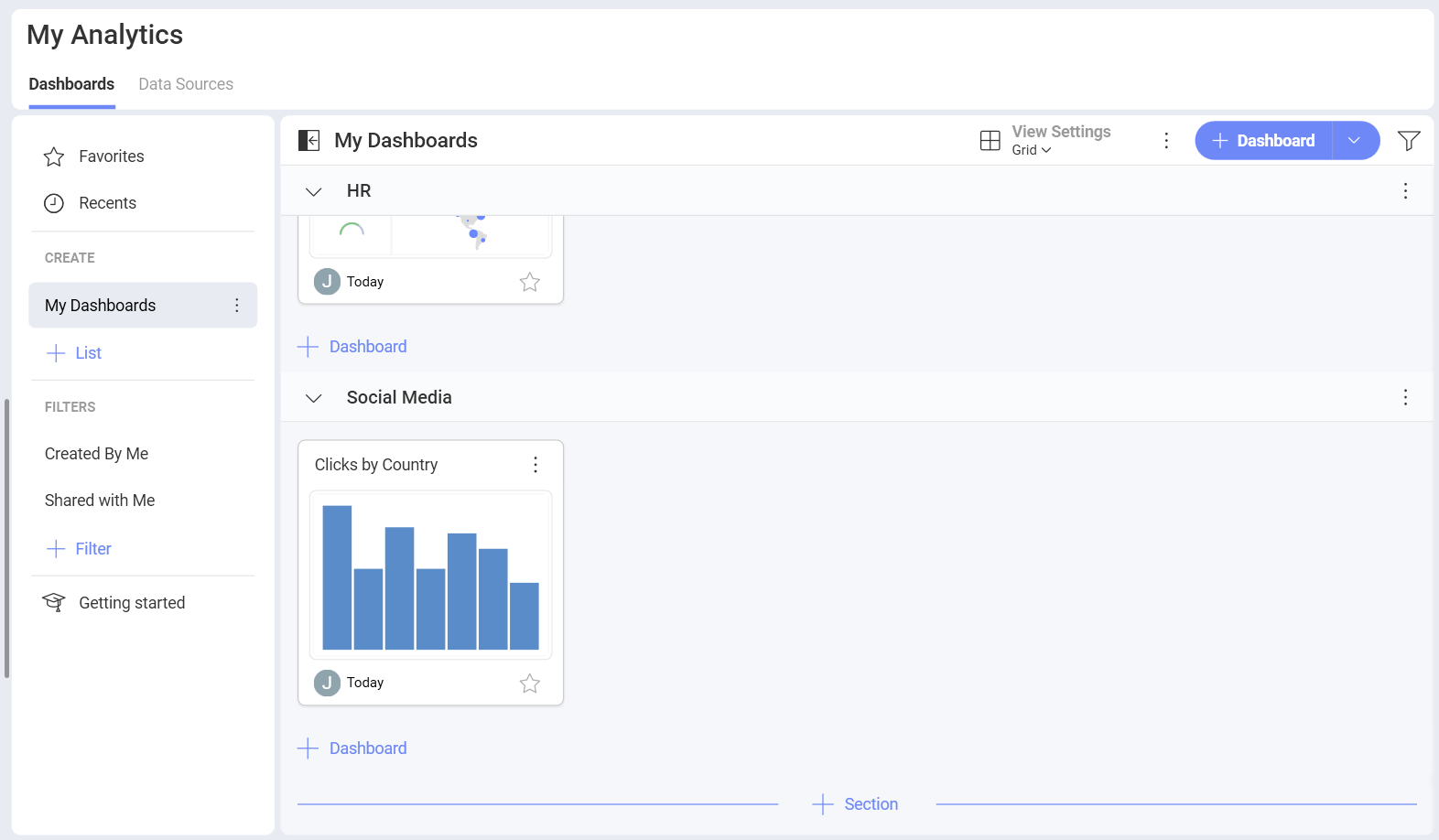Select the Created By Me filter

[x=96, y=454]
